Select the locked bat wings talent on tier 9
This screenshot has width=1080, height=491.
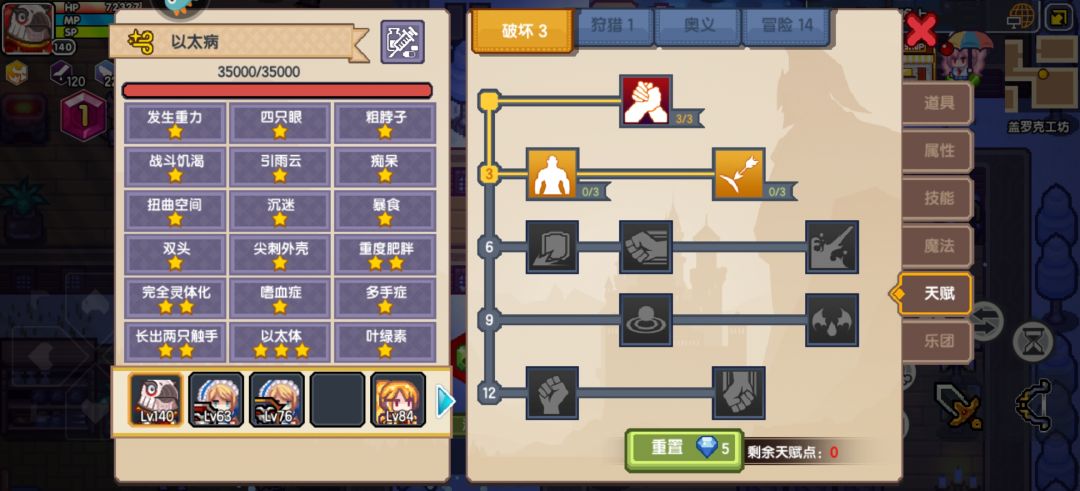(832, 320)
